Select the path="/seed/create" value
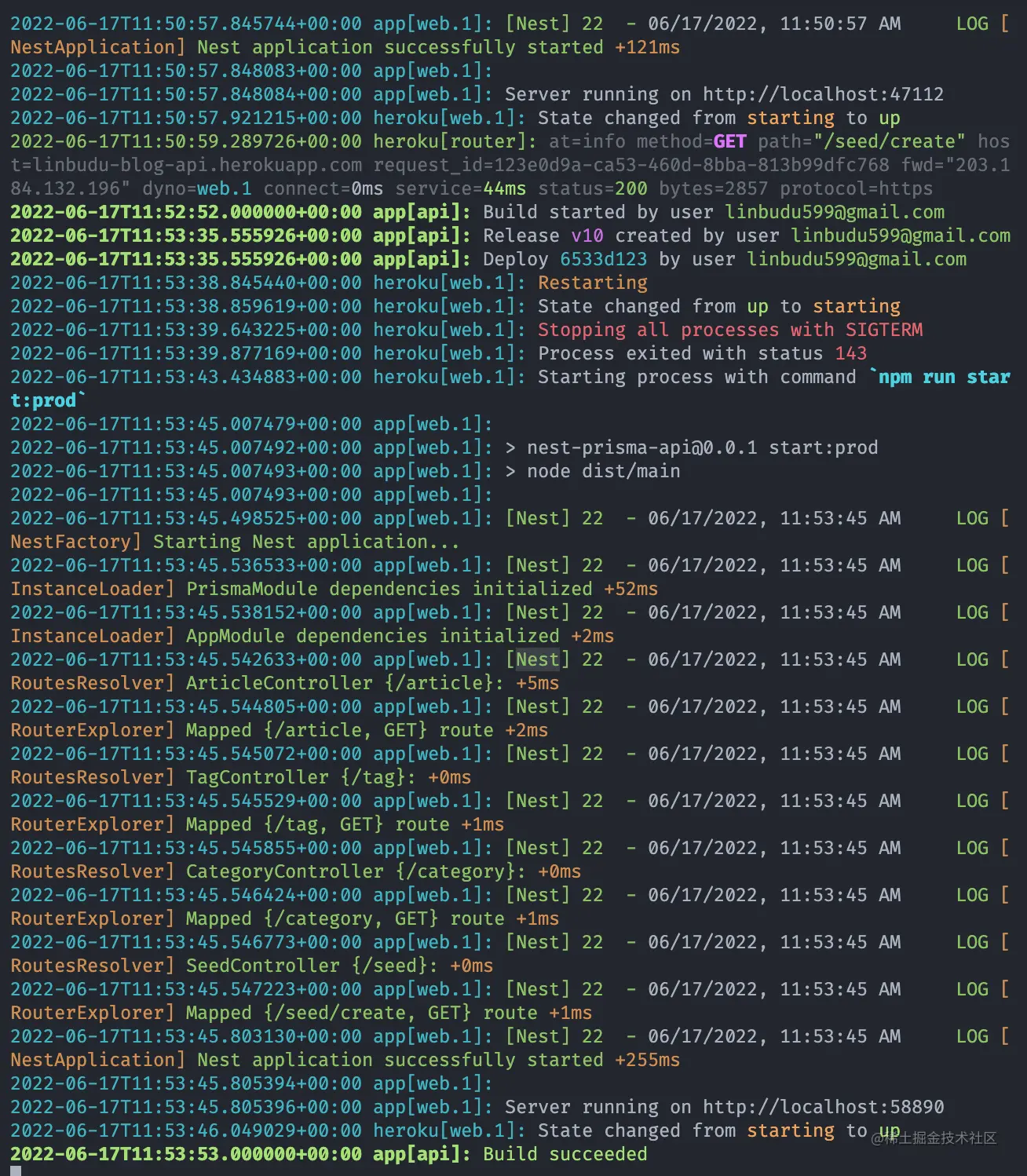This screenshot has height=1176, width=1027. [x=861, y=141]
